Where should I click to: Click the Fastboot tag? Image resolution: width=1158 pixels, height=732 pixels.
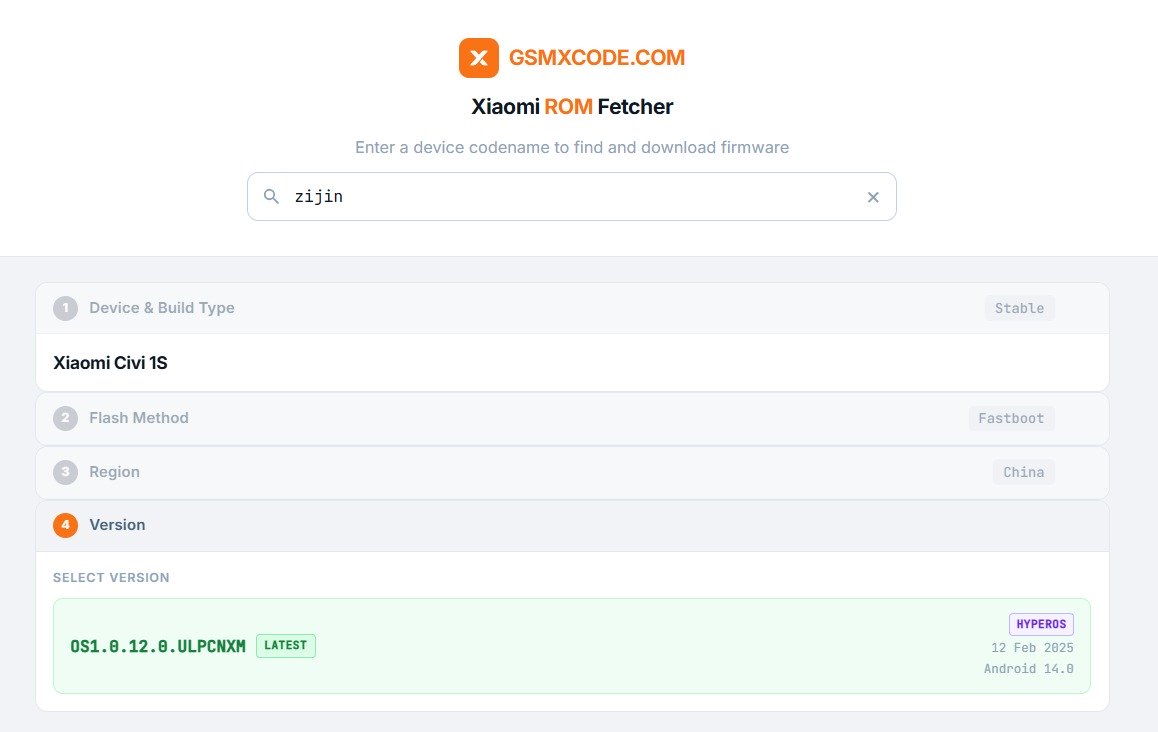(x=1011, y=418)
